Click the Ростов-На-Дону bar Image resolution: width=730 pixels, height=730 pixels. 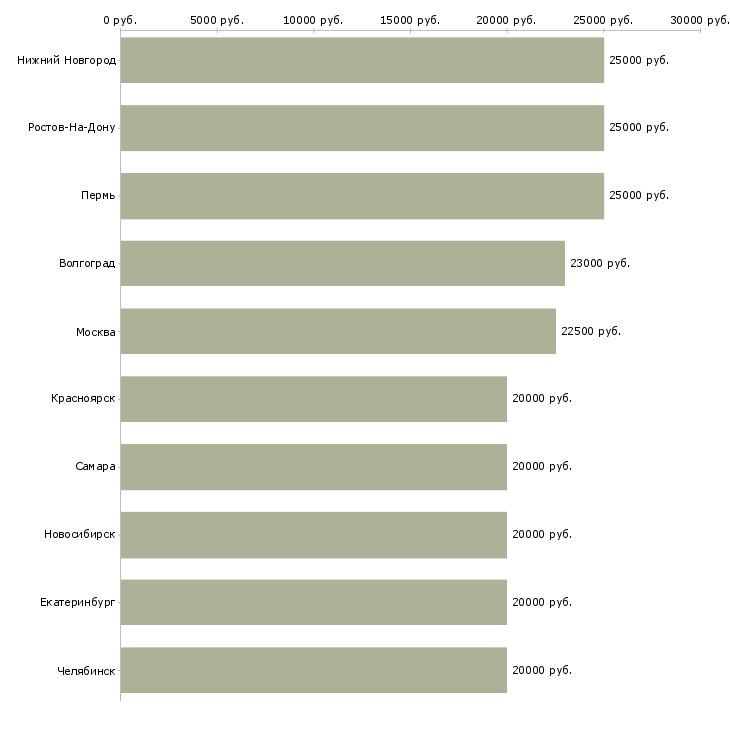362,128
